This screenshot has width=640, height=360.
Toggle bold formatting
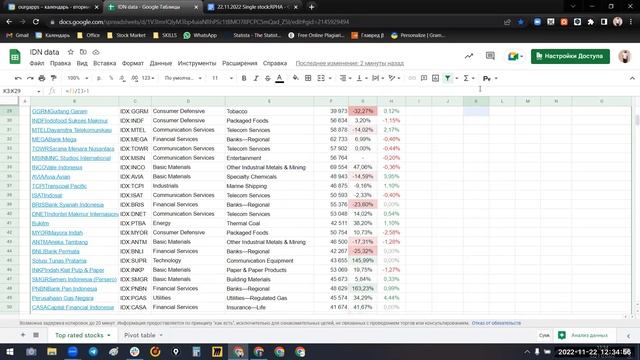pos(244,78)
